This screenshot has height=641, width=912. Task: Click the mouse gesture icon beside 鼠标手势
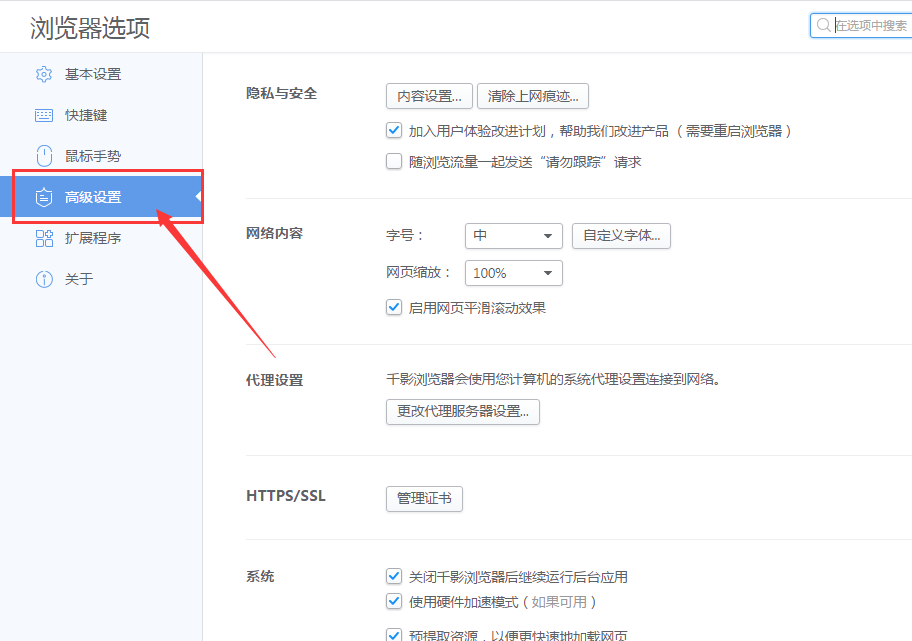tap(43, 155)
